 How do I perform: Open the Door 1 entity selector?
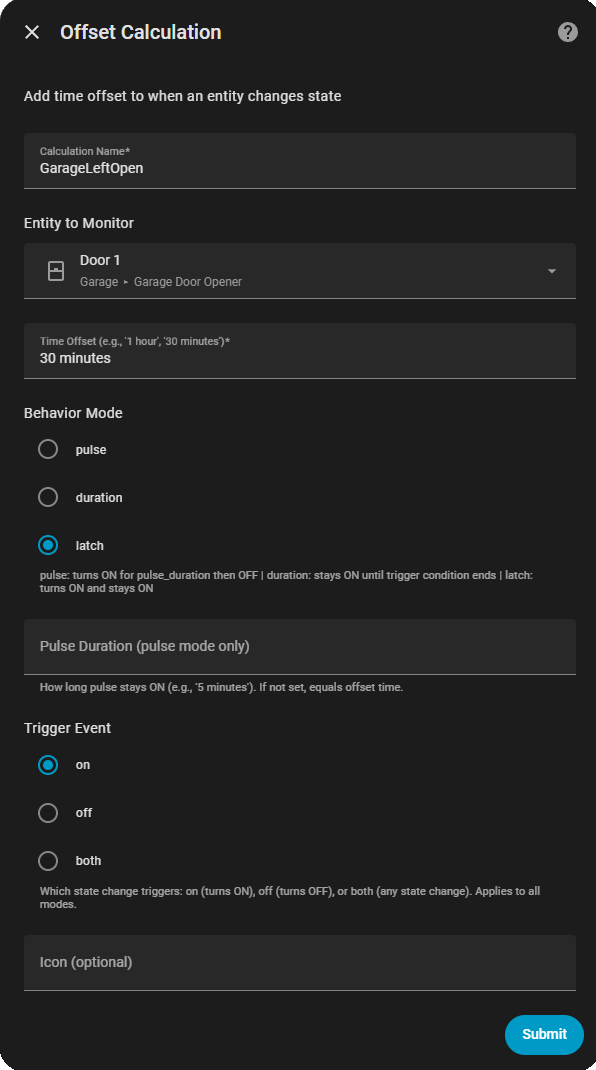pos(300,271)
